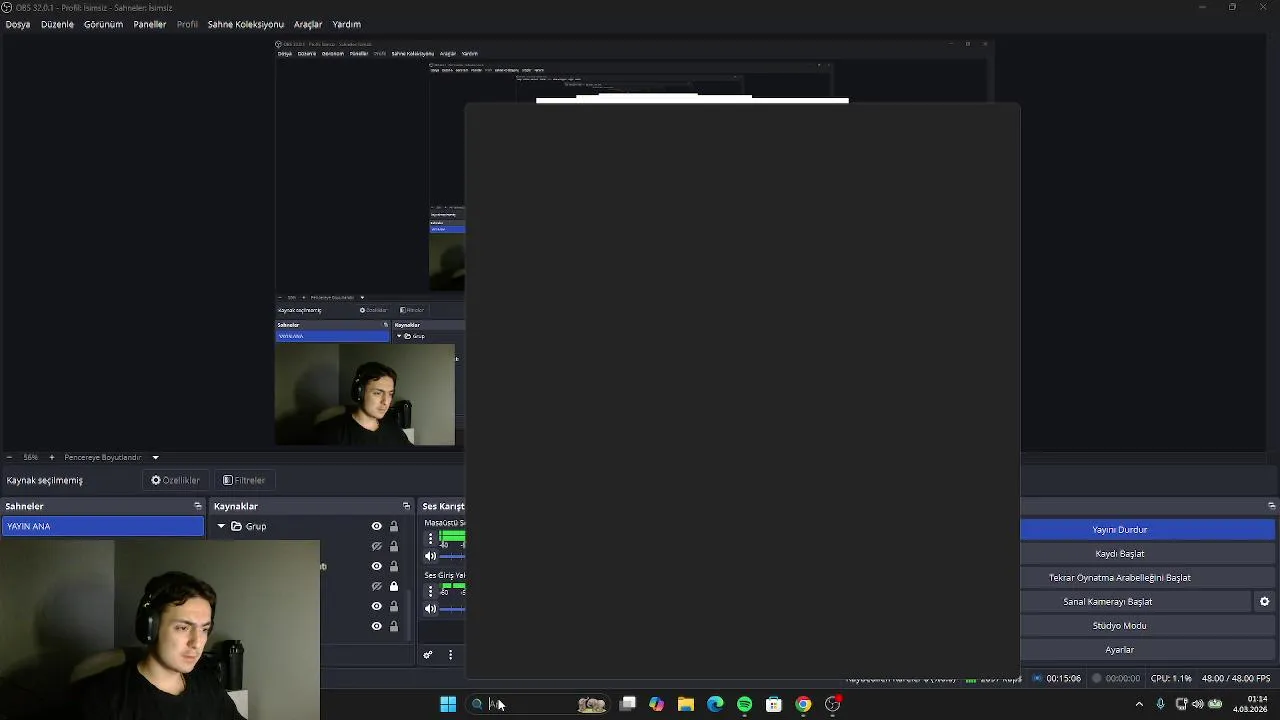
Task: Collapse the Grup source group arrow
Action: click(x=221, y=526)
